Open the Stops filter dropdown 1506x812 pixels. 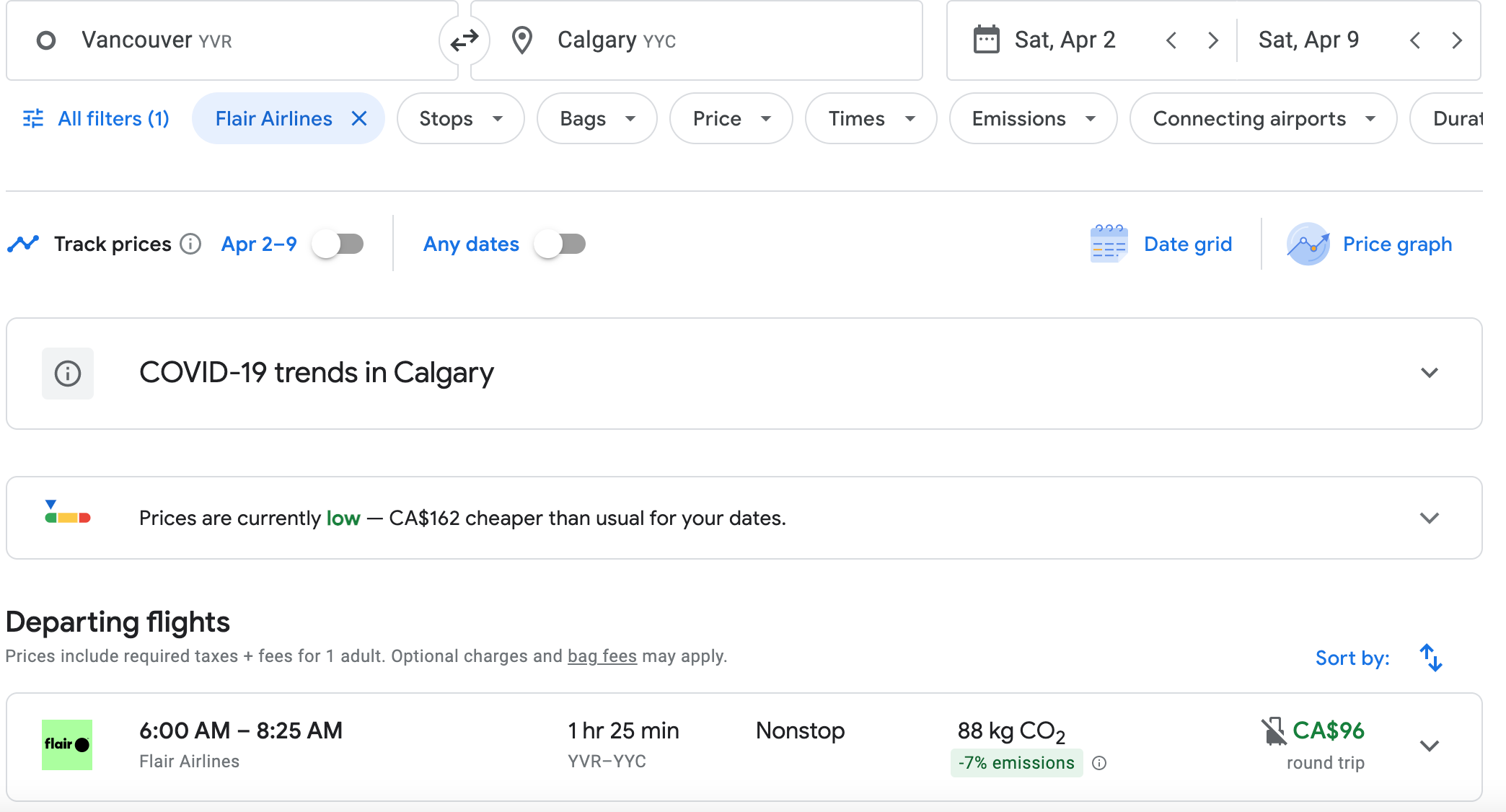pyautogui.click(x=460, y=118)
